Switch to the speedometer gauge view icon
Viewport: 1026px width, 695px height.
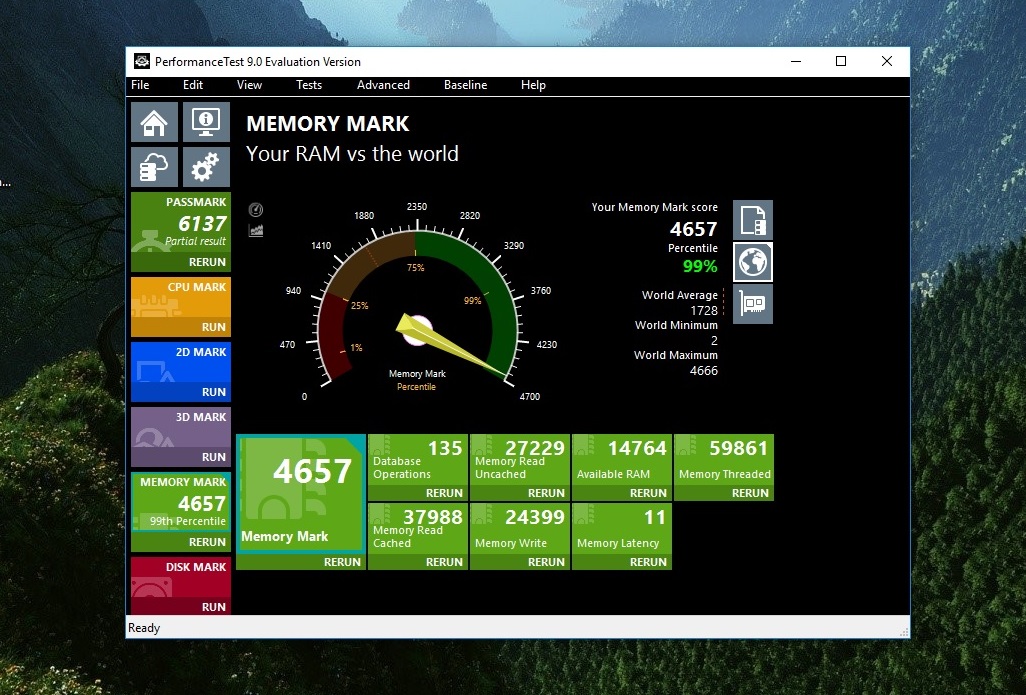pyautogui.click(x=256, y=209)
